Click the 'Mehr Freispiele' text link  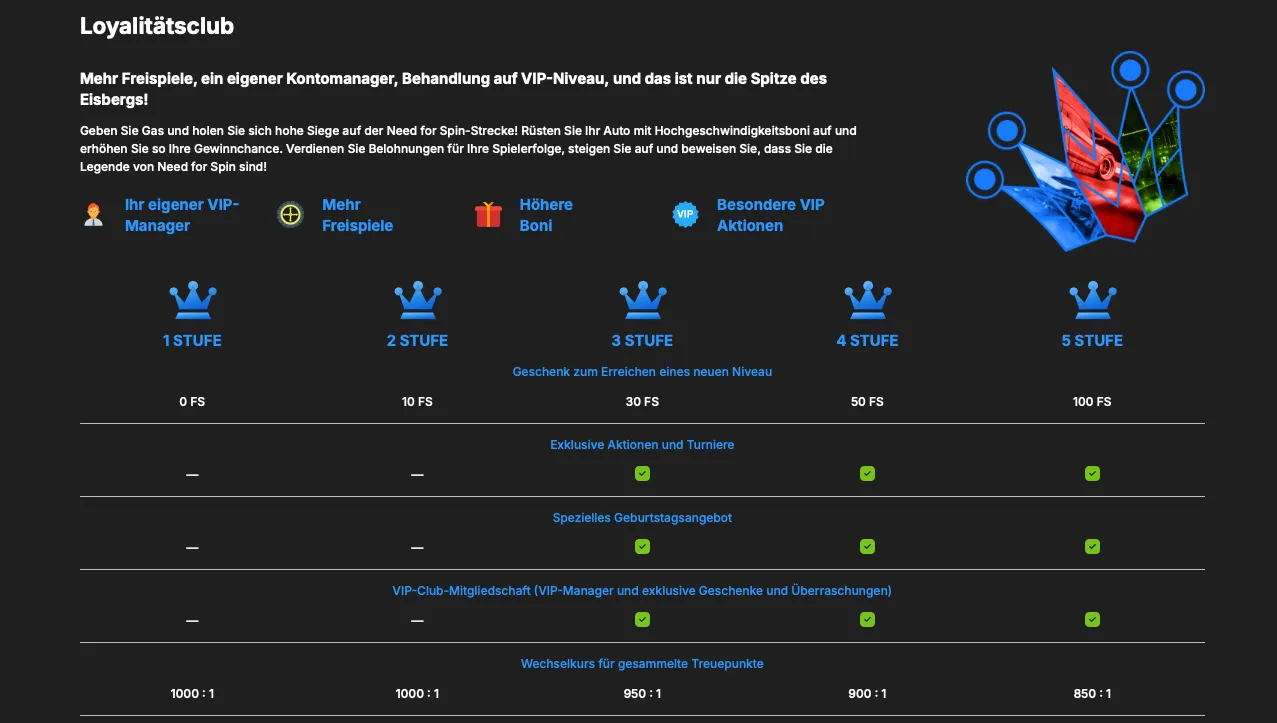click(357, 215)
